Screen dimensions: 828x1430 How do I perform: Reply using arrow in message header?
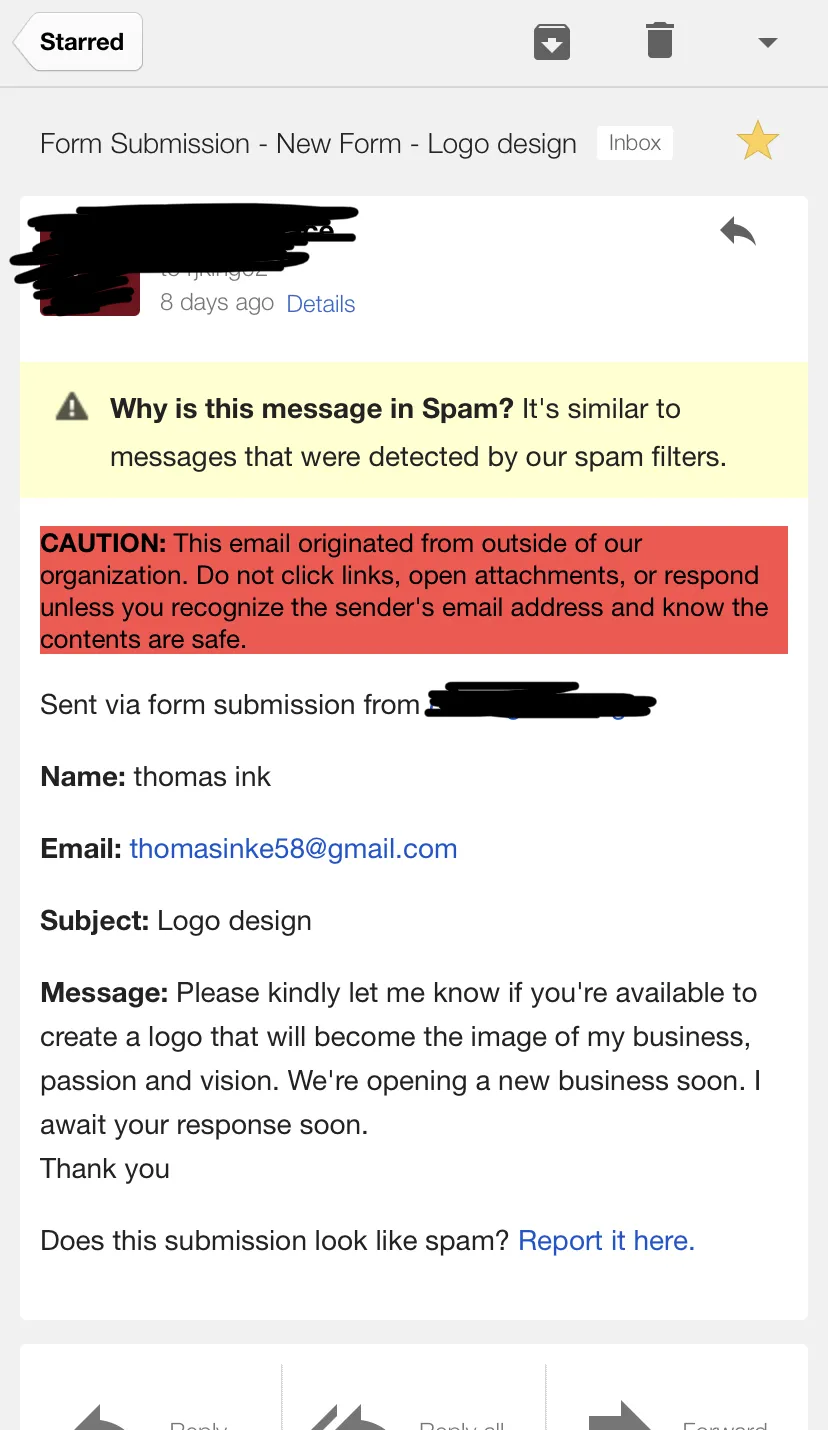point(738,232)
